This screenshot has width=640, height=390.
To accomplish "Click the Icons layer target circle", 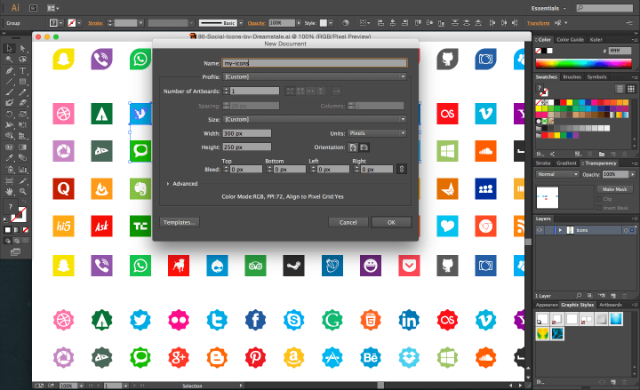I will tap(626, 230).
